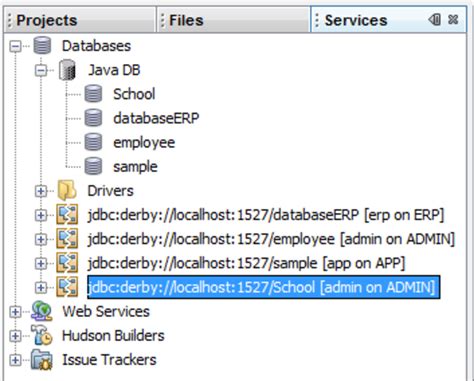Click the Hudson Builders icon
The image size is (474, 381).
(x=42, y=335)
